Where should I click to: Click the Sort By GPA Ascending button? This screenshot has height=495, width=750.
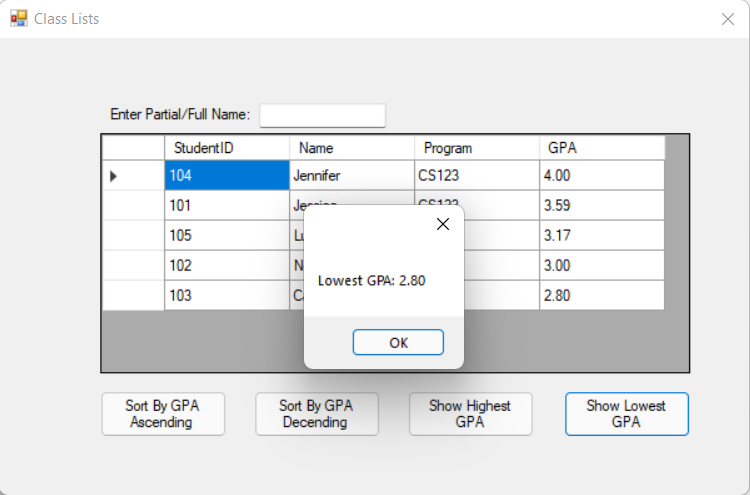pyautogui.click(x=163, y=414)
